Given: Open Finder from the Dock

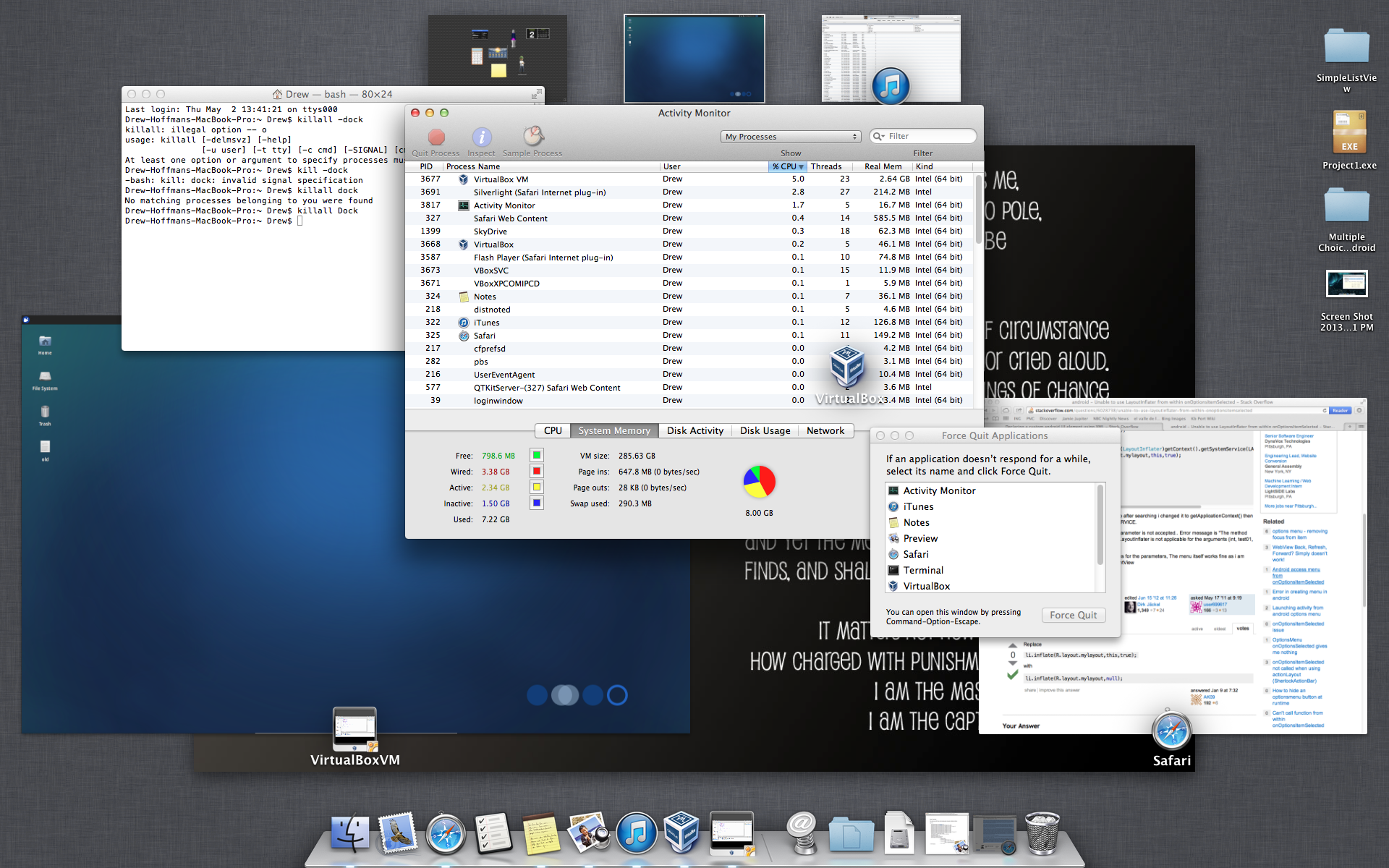Looking at the screenshot, I should [350, 834].
